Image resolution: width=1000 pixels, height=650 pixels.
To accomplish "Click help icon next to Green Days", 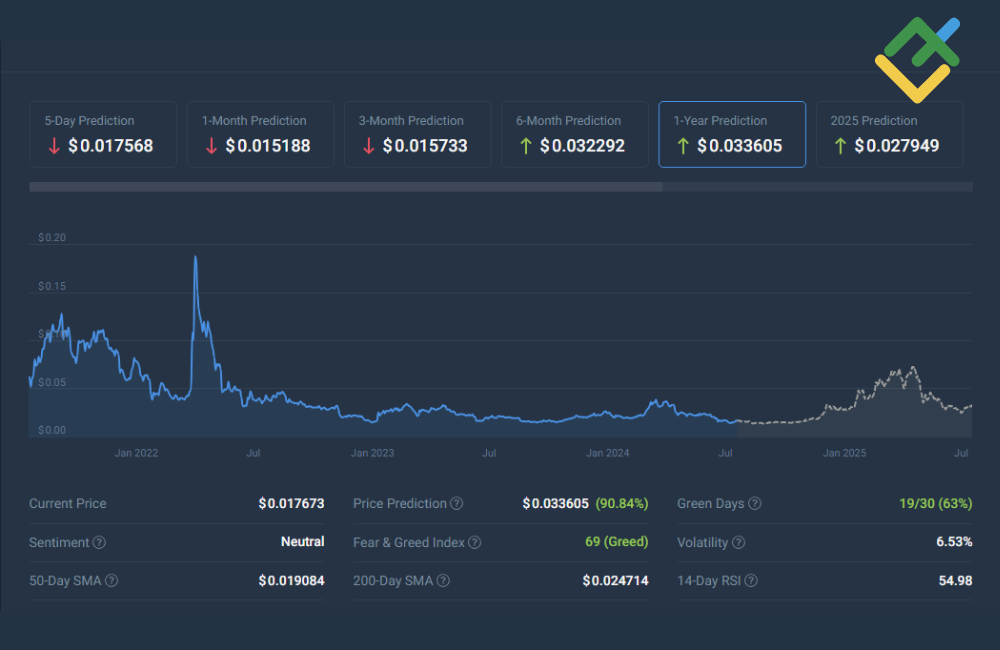I will point(755,504).
